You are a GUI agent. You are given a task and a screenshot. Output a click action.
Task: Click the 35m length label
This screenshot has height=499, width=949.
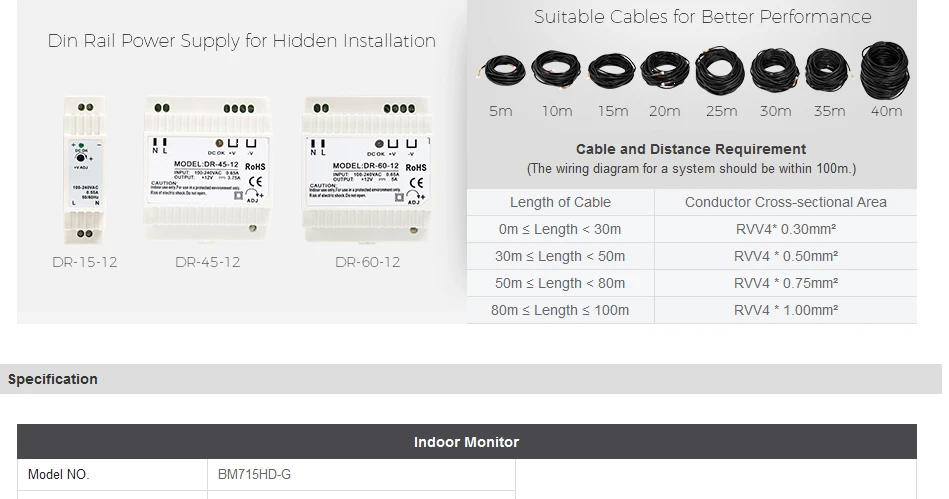pyautogui.click(x=829, y=111)
